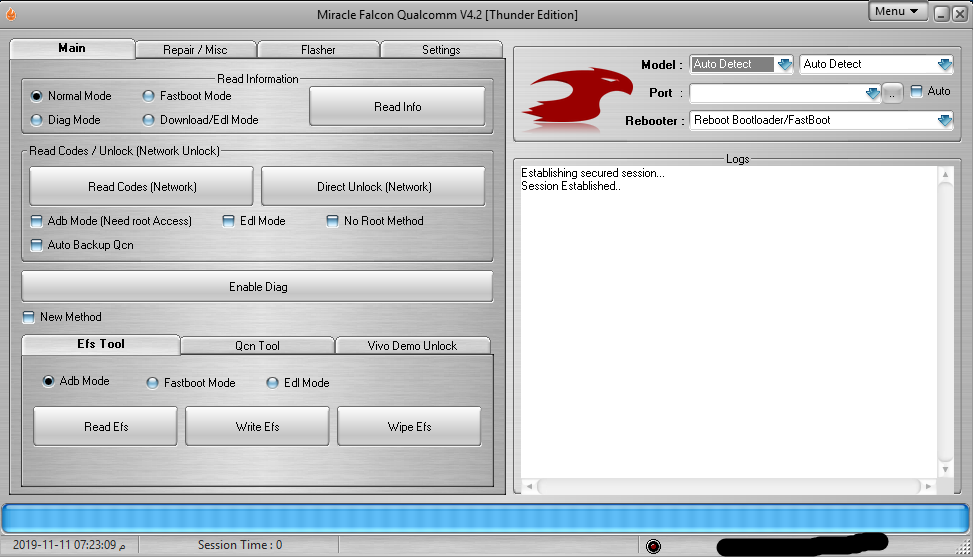Screen dimensions: 973x557
Task: Click the Wipe Efs button
Action: point(410,427)
